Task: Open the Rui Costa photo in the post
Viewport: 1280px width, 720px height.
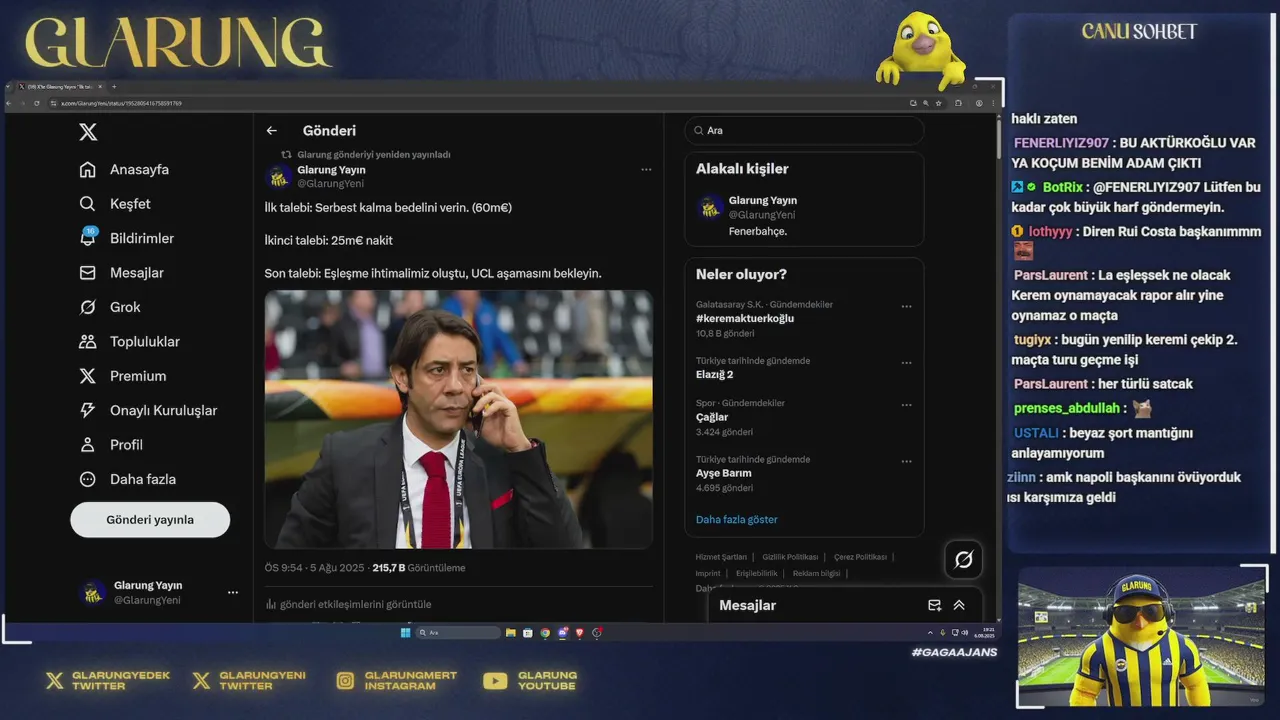Action: 458,419
